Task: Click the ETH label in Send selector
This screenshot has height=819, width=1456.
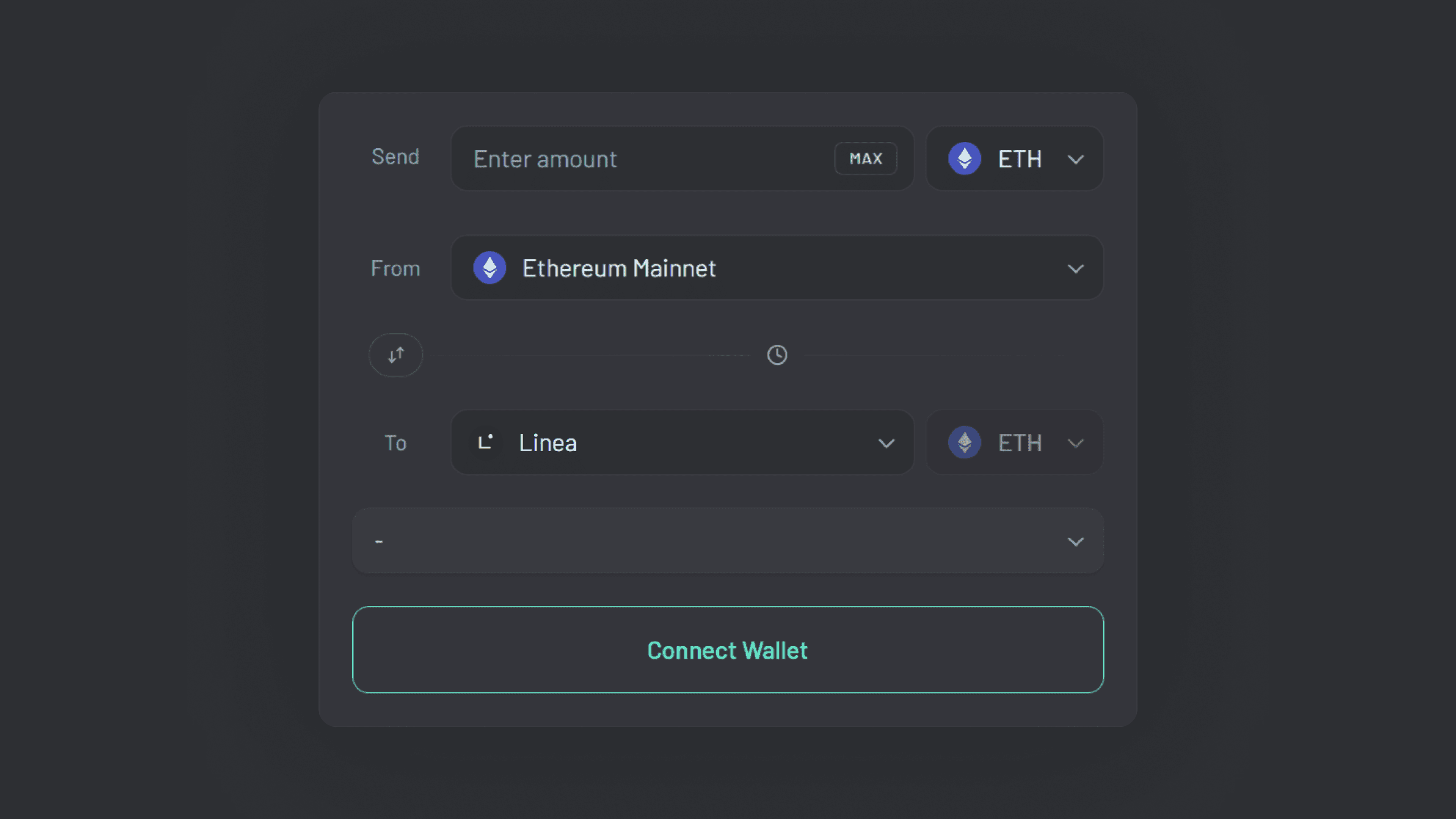Action: 1020,159
